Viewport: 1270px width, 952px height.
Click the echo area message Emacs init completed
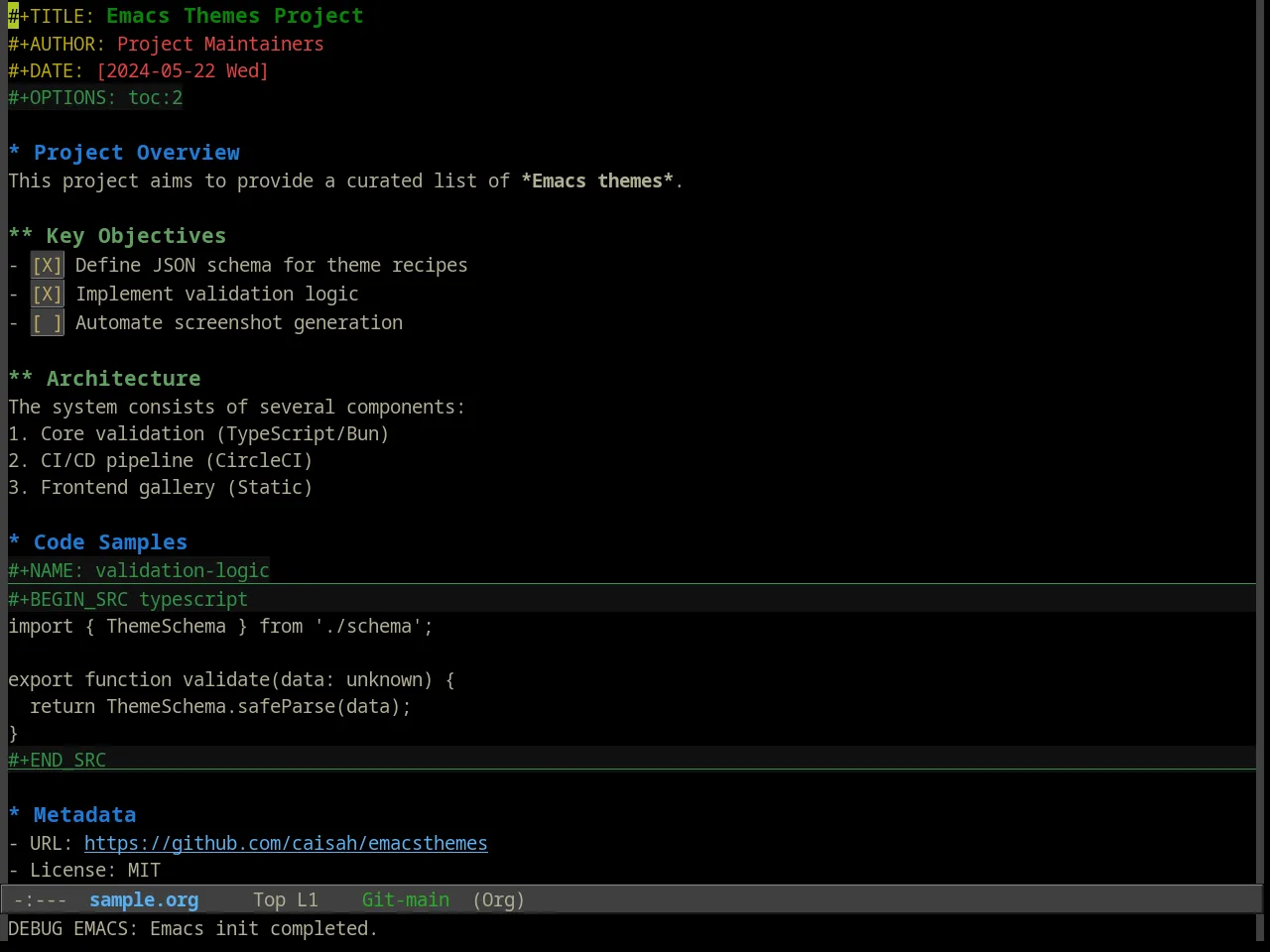tap(264, 929)
